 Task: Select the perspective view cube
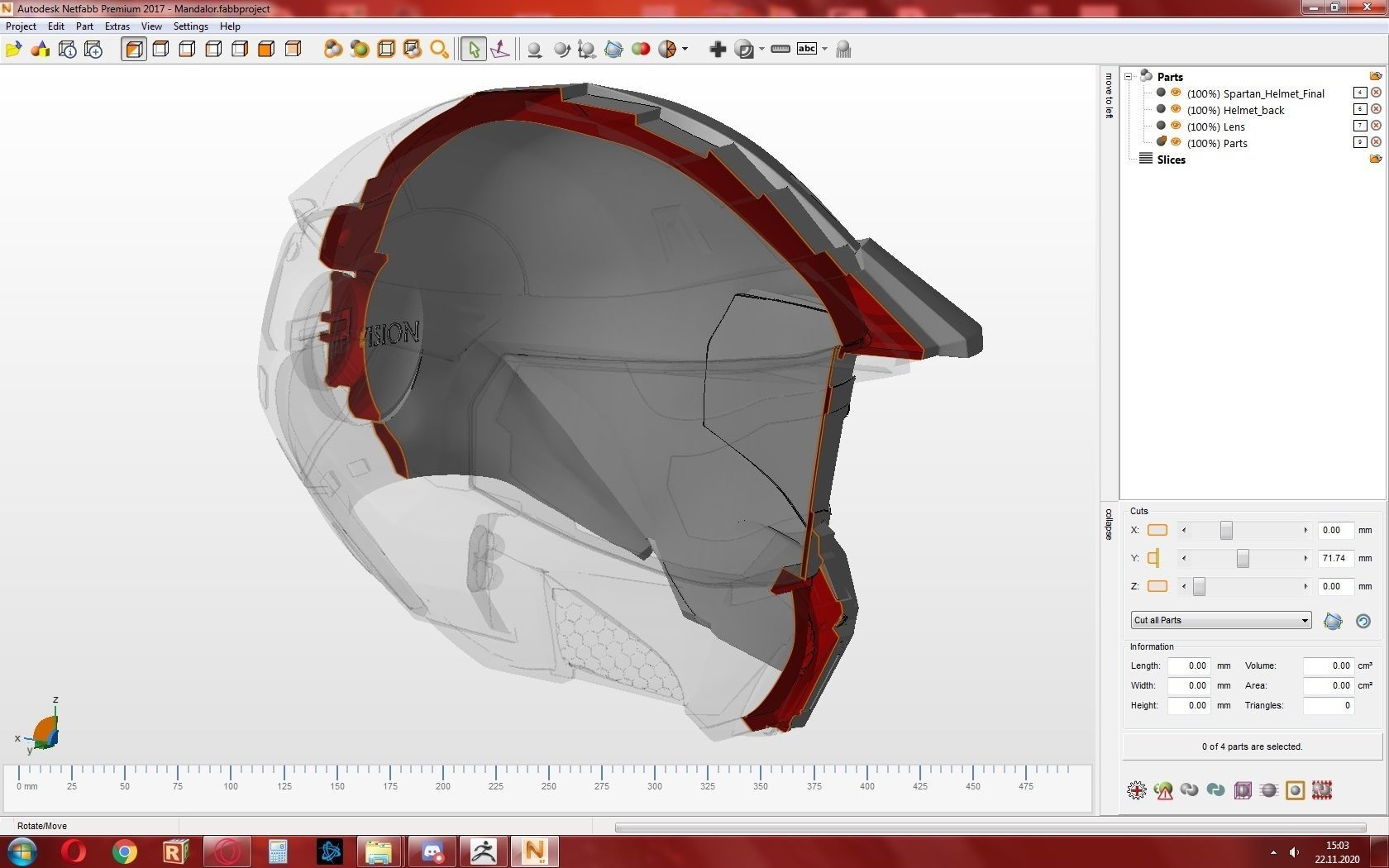point(134,50)
